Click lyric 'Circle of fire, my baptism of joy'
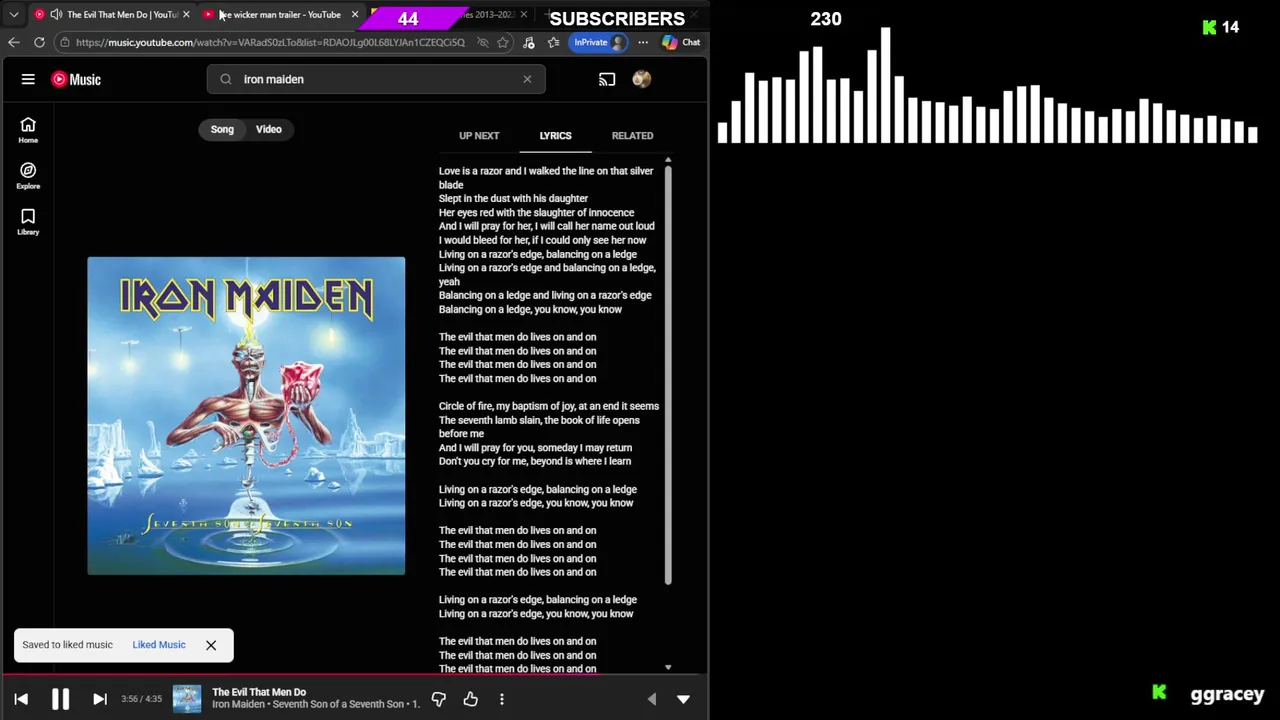The height and width of the screenshot is (720, 1280). pyautogui.click(x=549, y=406)
